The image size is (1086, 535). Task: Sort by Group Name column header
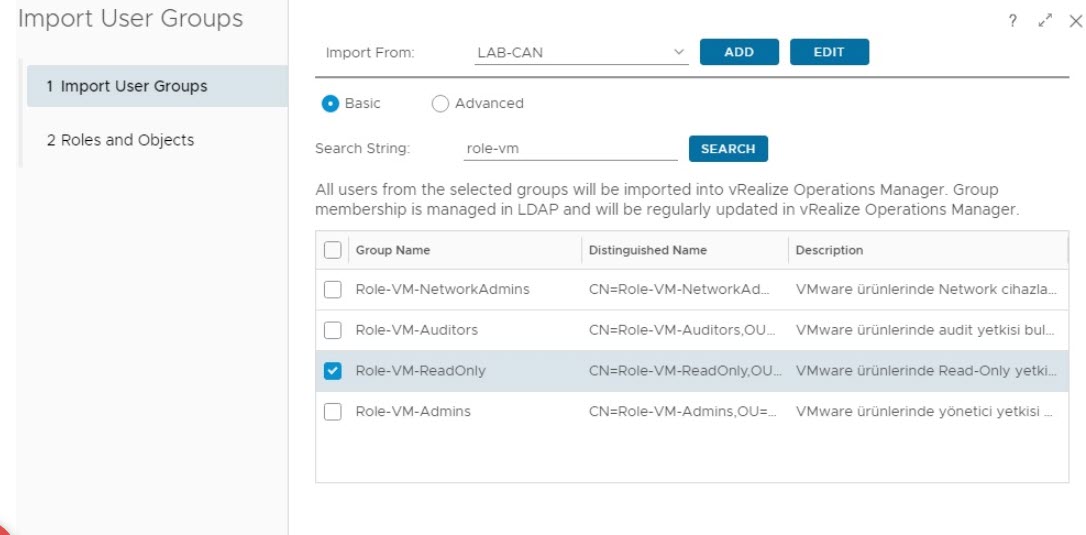pyautogui.click(x=393, y=250)
